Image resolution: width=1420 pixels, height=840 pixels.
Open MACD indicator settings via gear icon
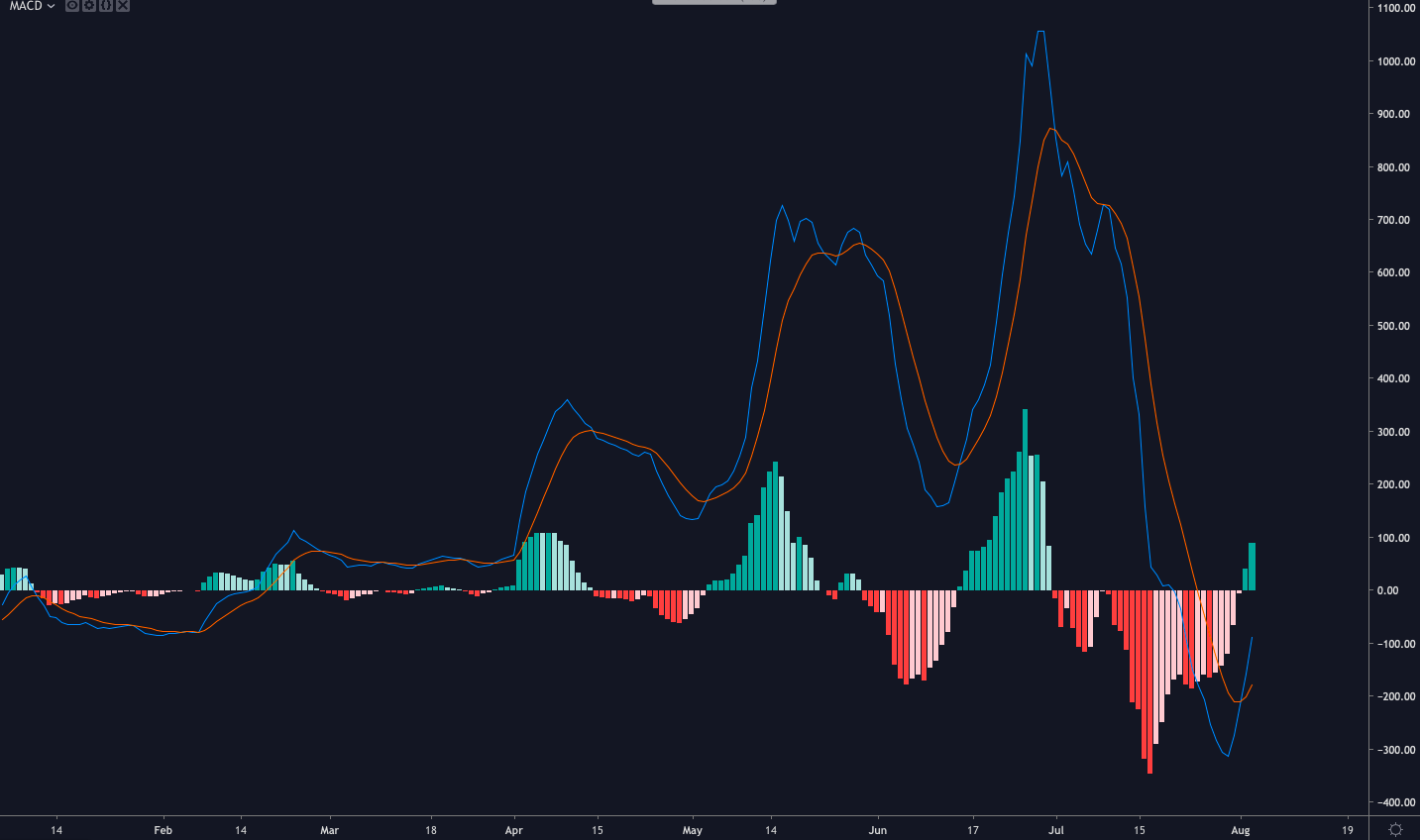point(89,6)
